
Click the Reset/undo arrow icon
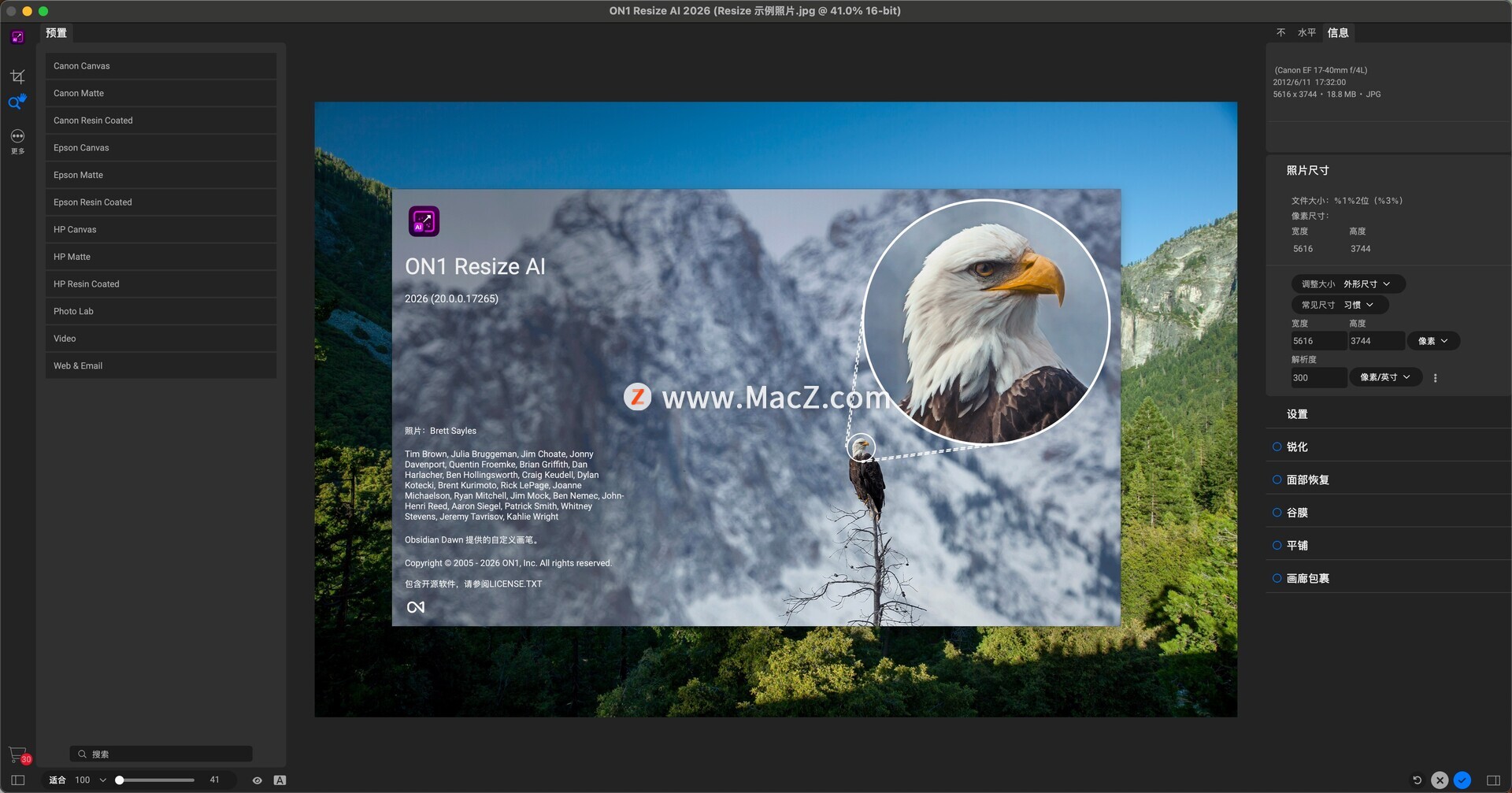pos(1417,780)
